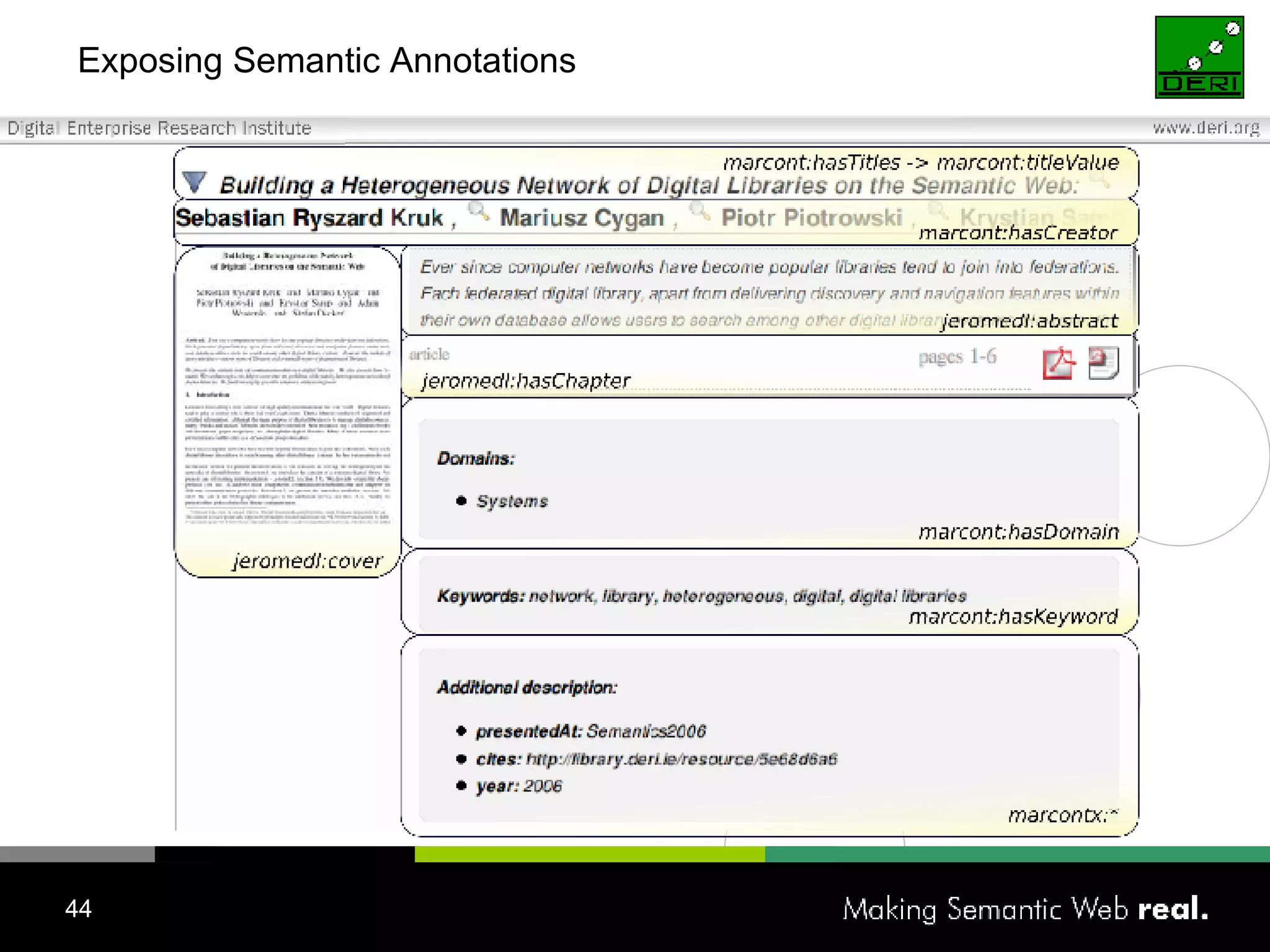Open author Sebastian Ryszard Kruk
Viewport: 1270px width, 952px height.
(x=309, y=218)
